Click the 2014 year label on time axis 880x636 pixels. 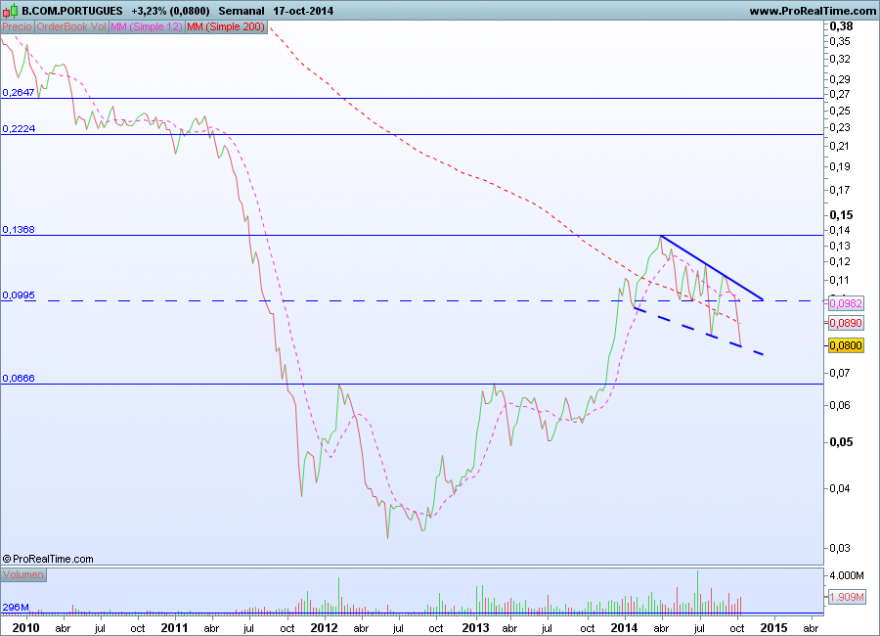624,628
